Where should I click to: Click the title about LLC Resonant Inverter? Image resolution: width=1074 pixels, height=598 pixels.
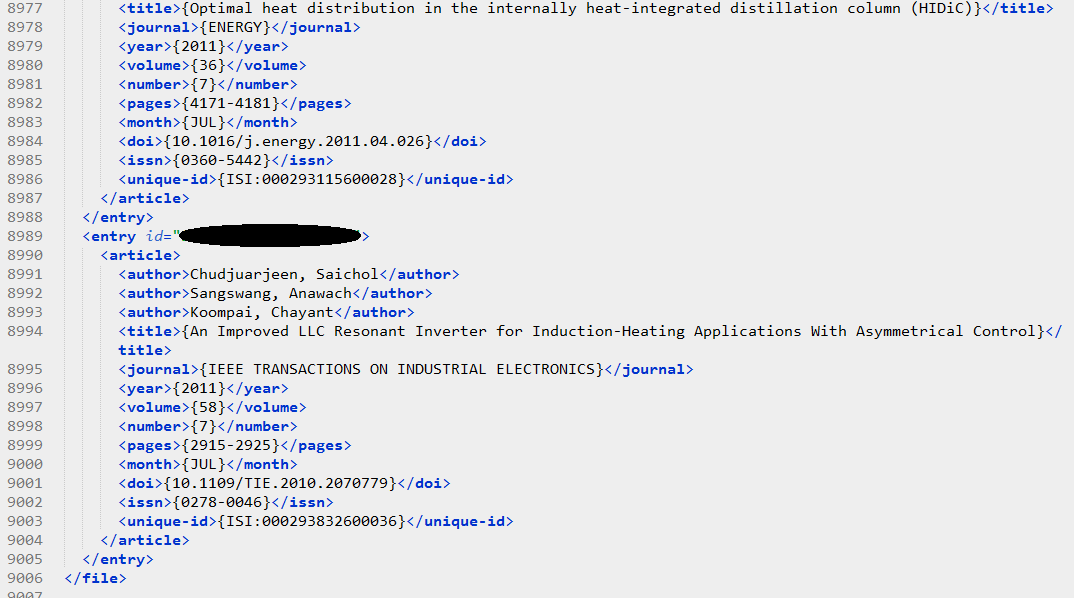click(612, 332)
